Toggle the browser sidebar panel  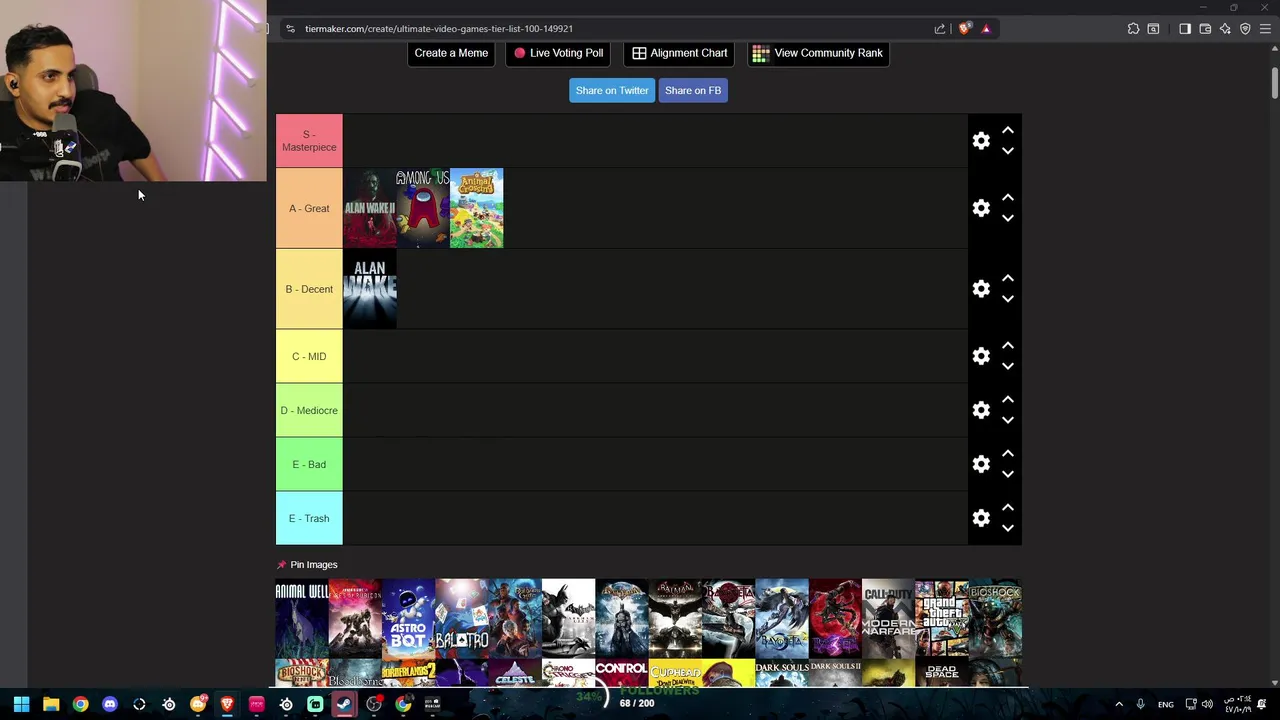(1185, 29)
